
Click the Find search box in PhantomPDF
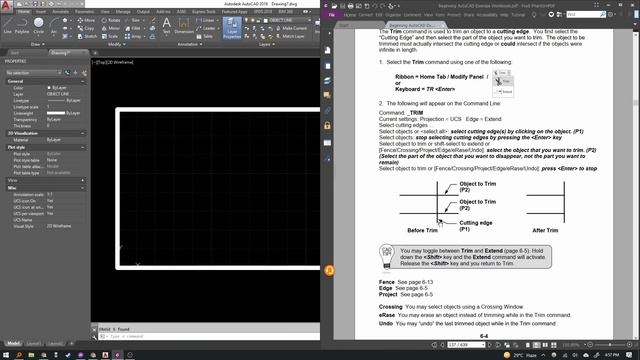586,14
